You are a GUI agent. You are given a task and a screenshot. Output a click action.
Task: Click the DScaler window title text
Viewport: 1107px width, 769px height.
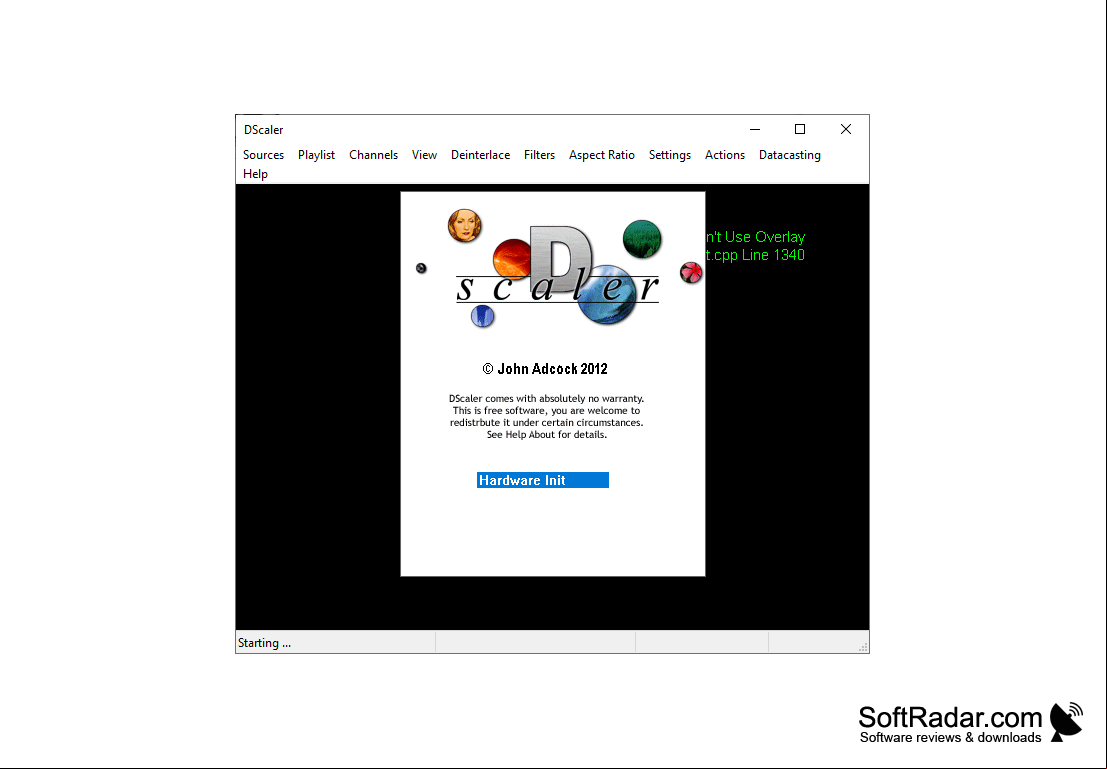click(263, 130)
